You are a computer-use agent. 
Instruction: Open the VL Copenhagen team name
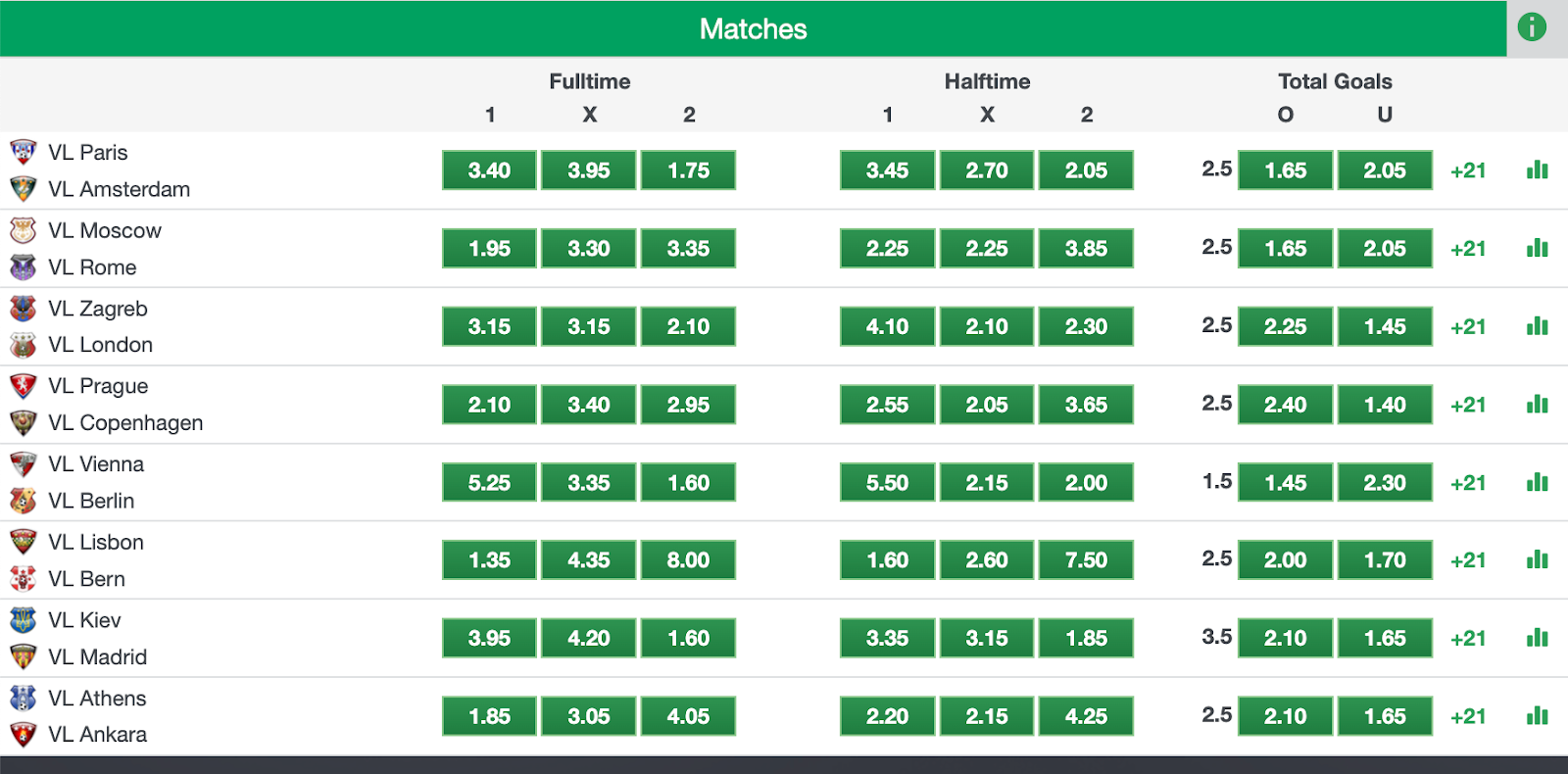point(125,423)
